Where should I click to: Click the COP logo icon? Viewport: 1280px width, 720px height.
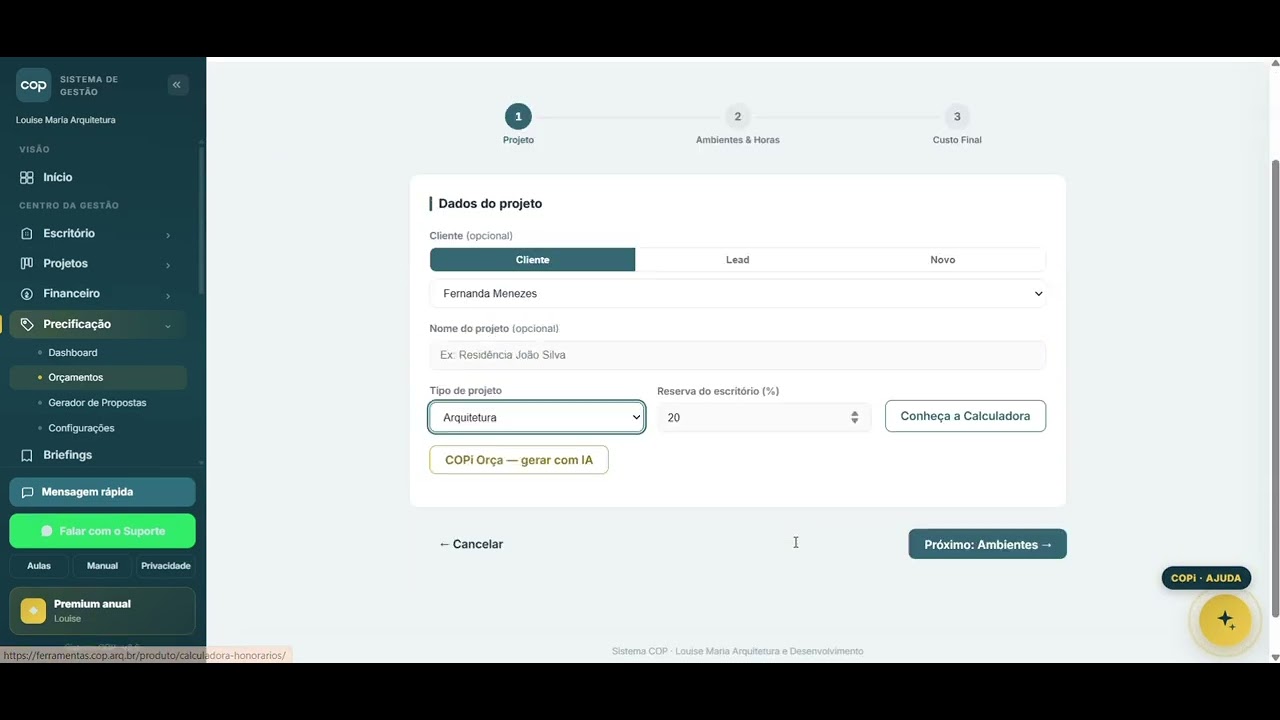click(33, 85)
